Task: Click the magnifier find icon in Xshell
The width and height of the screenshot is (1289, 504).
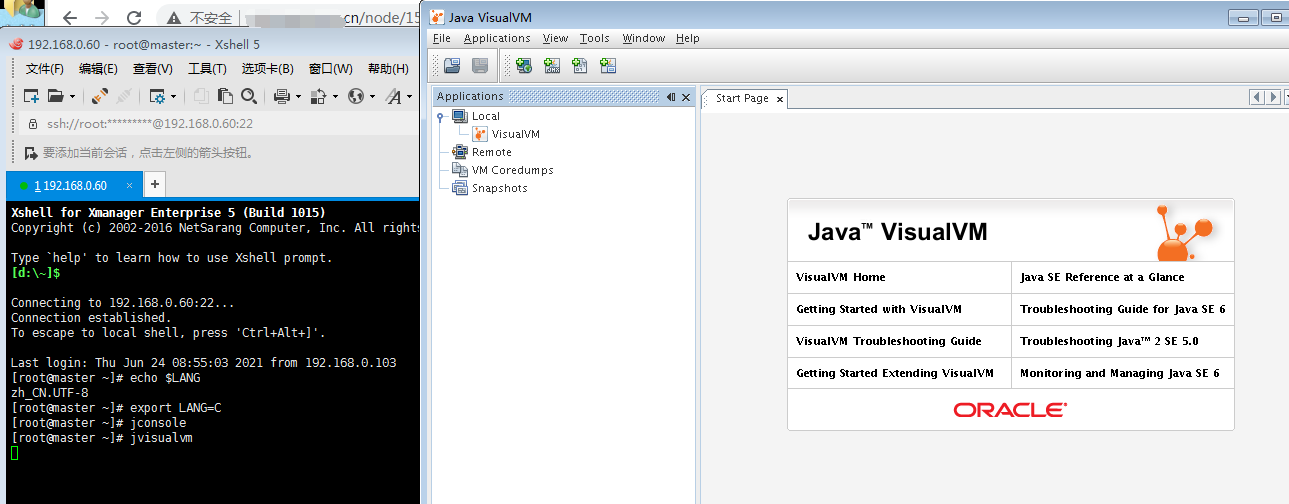Action: [x=249, y=96]
